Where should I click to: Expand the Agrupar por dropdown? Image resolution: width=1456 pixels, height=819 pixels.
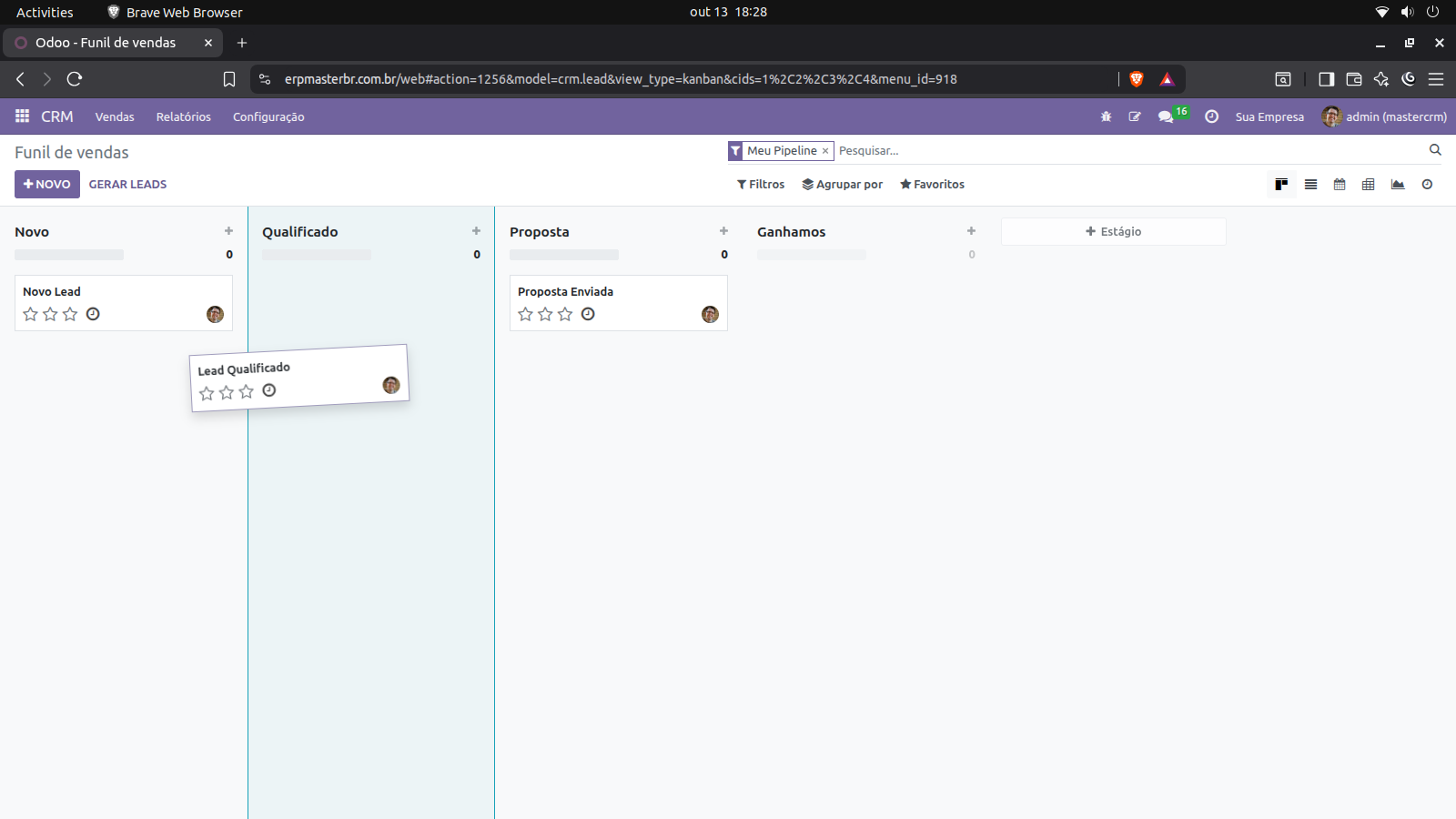coord(842,185)
